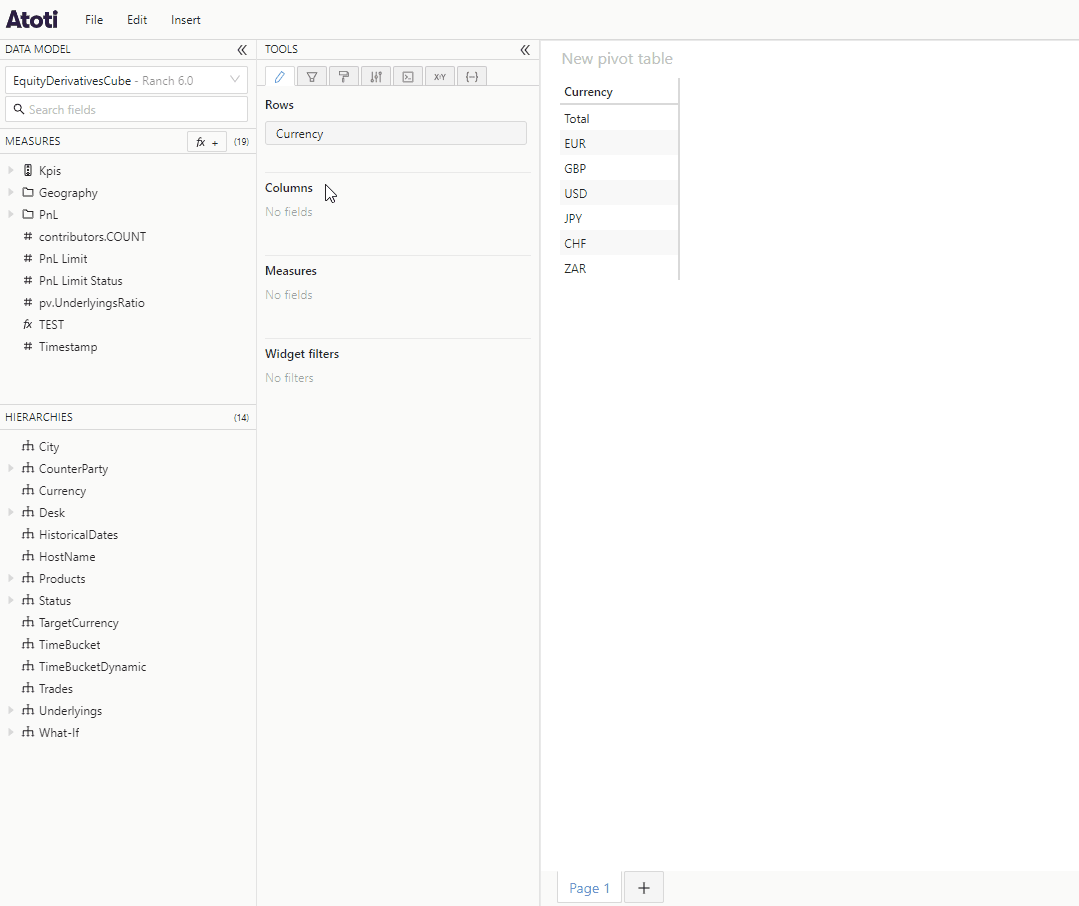Expand the What-If hierarchy
The height and width of the screenshot is (906, 1079).
click(x=10, y=732)
